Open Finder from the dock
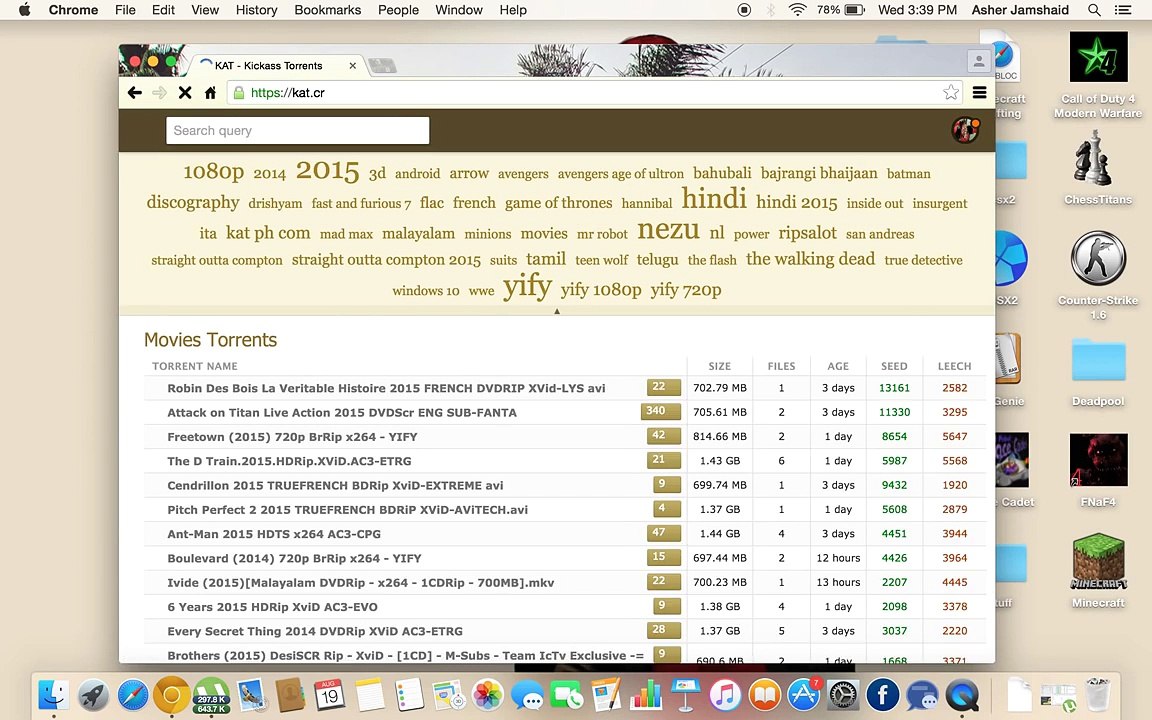The width and height of the screenshot is (1152, 720). coord(53,694)
